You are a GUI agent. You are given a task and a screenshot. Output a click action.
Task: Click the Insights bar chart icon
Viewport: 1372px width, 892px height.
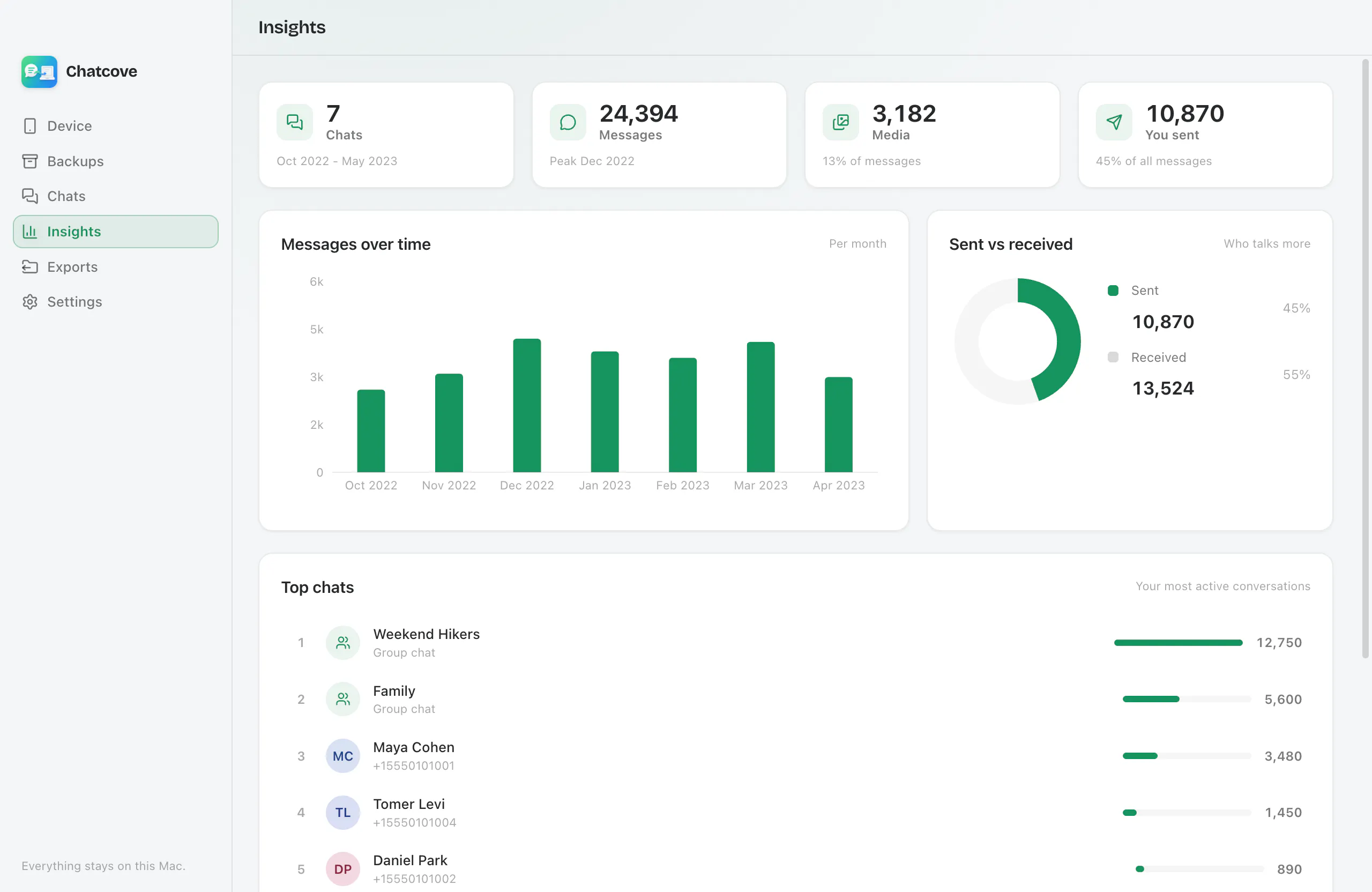click(30, 231)
